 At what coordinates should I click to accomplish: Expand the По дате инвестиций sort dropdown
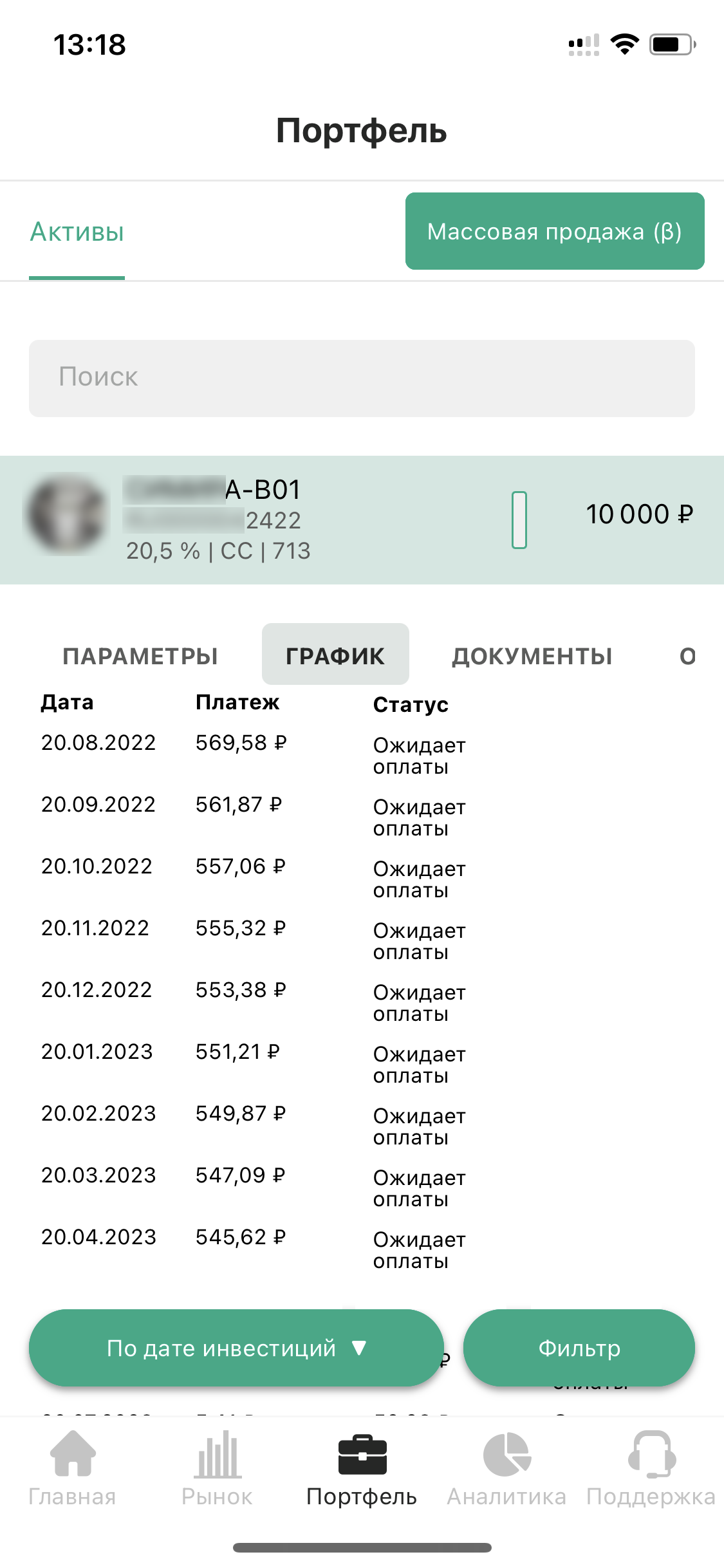[236, 1348]
